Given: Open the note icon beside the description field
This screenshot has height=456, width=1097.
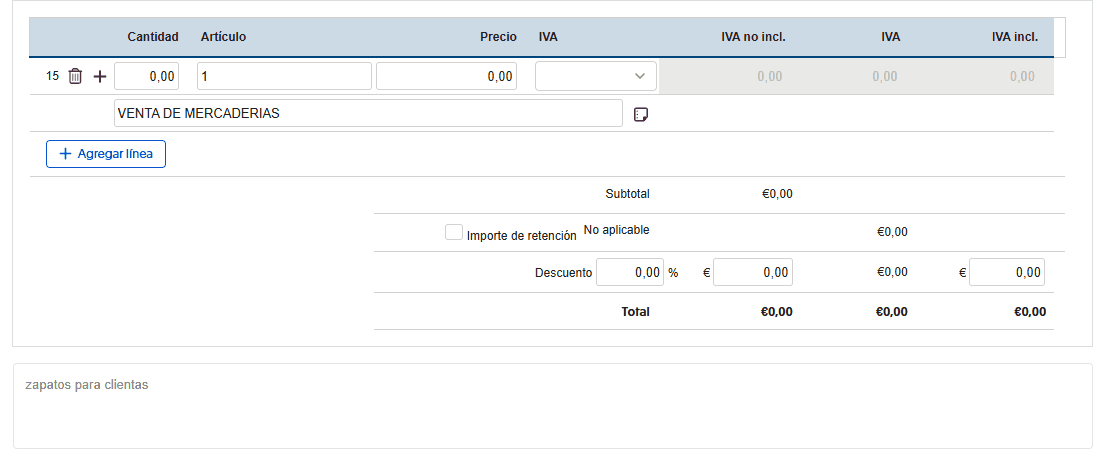Looking at the screenshot, I should pyautogui.click(x=642, y=114).
